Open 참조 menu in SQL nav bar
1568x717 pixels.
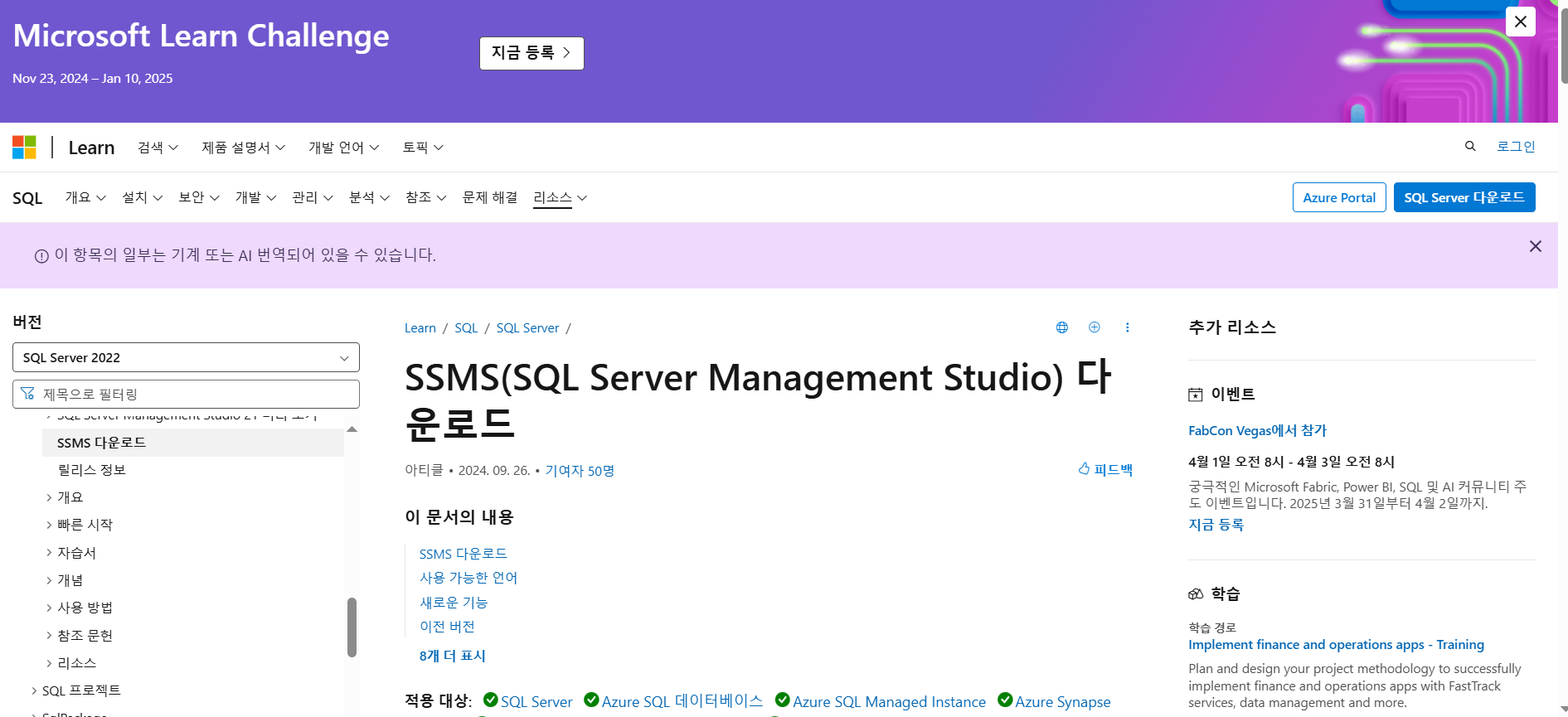[x=426, y=197]
